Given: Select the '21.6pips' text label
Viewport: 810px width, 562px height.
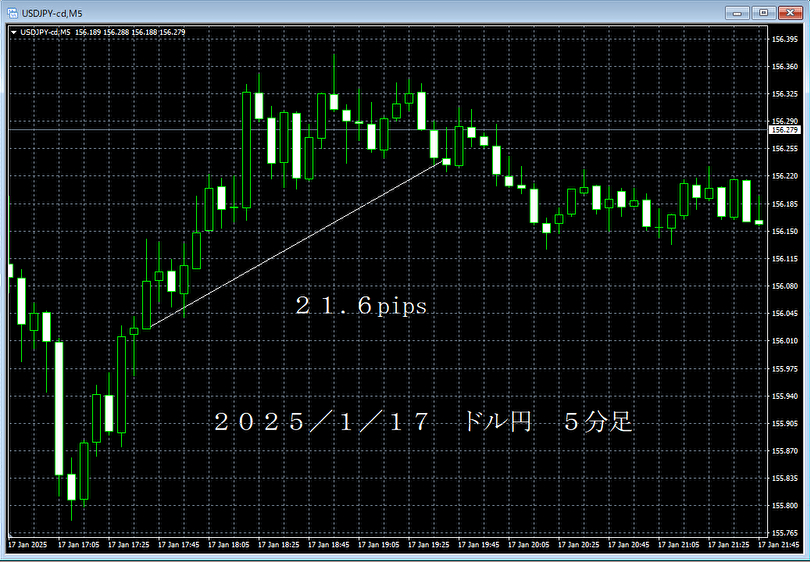Looking at the screenshot, I should point(361,306).
